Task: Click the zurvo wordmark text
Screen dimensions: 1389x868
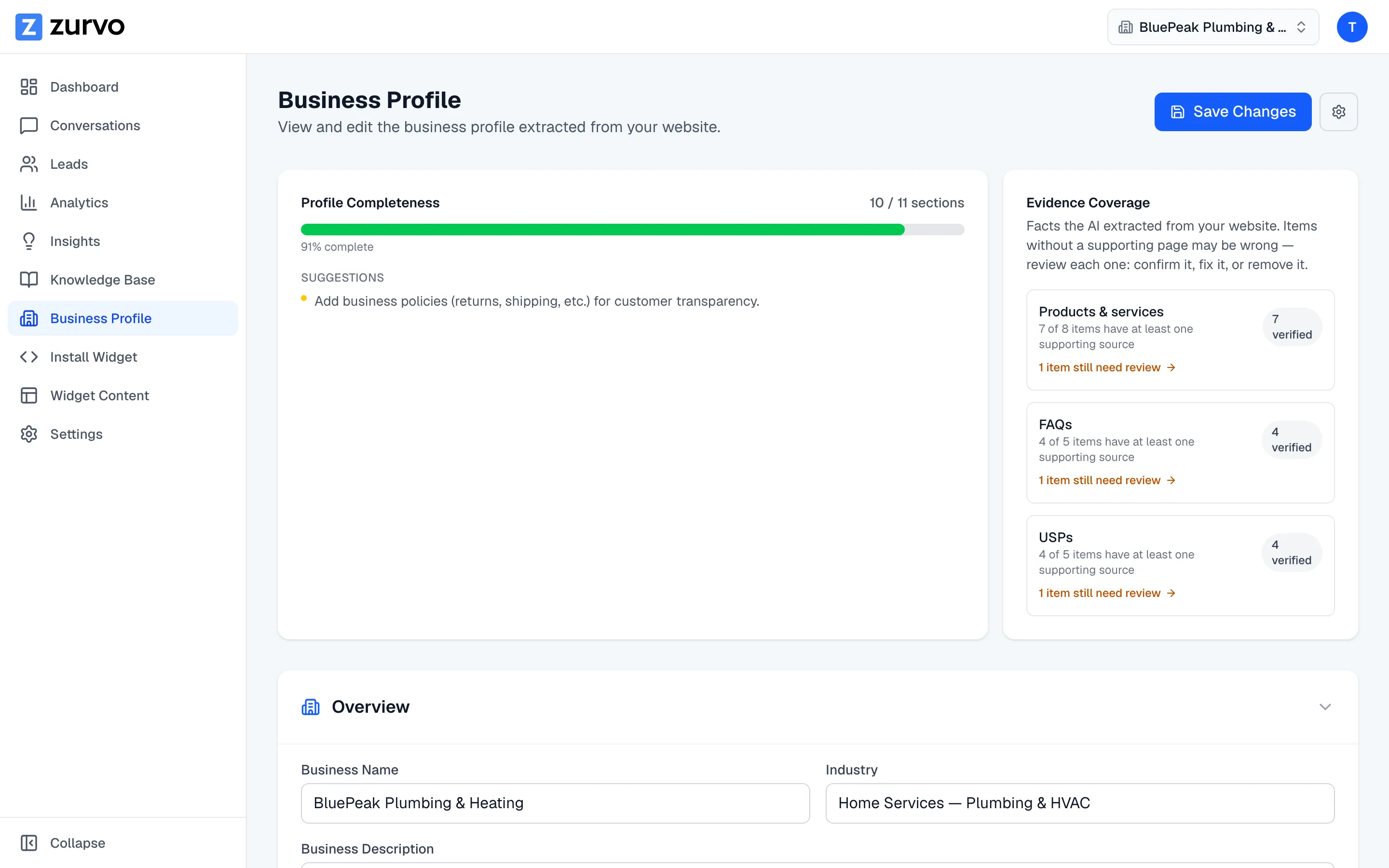Action: (x=87, y=27)
